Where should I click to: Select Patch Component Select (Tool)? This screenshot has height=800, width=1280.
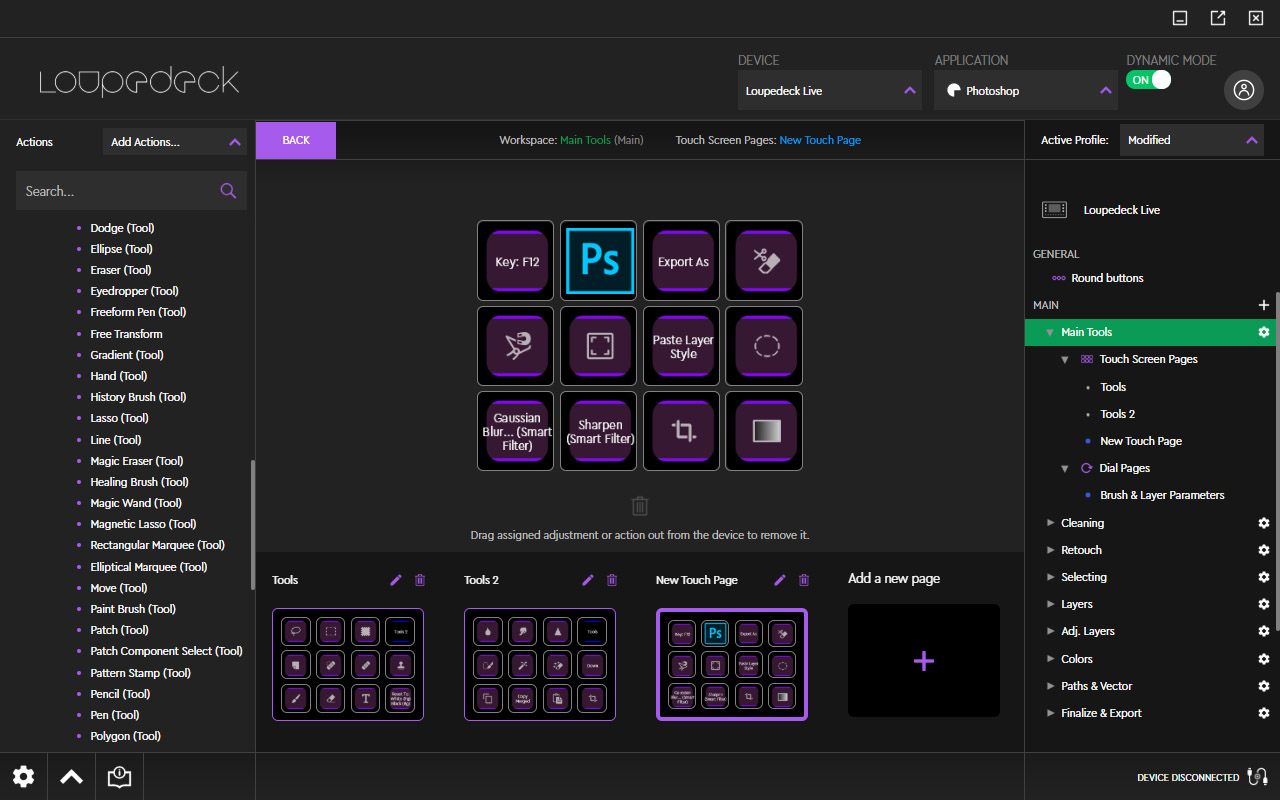[166, 651]
